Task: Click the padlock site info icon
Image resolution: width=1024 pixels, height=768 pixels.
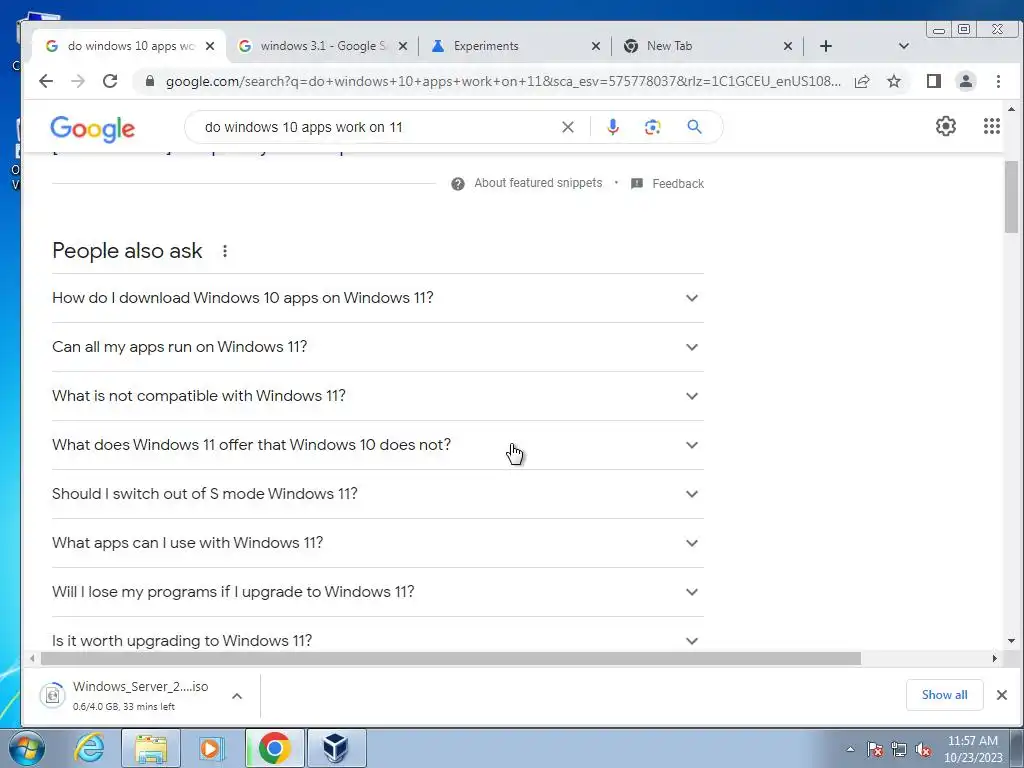Action: (150, 81)
